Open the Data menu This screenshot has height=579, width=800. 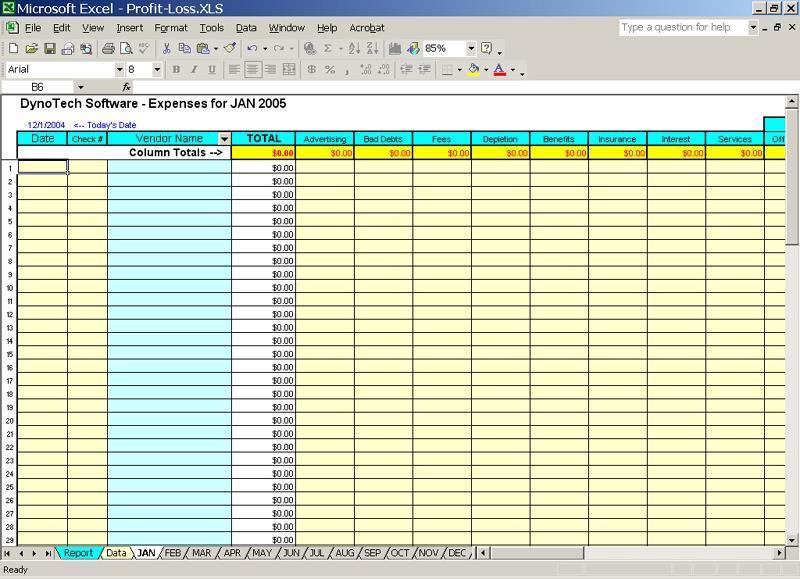point(246,28)
